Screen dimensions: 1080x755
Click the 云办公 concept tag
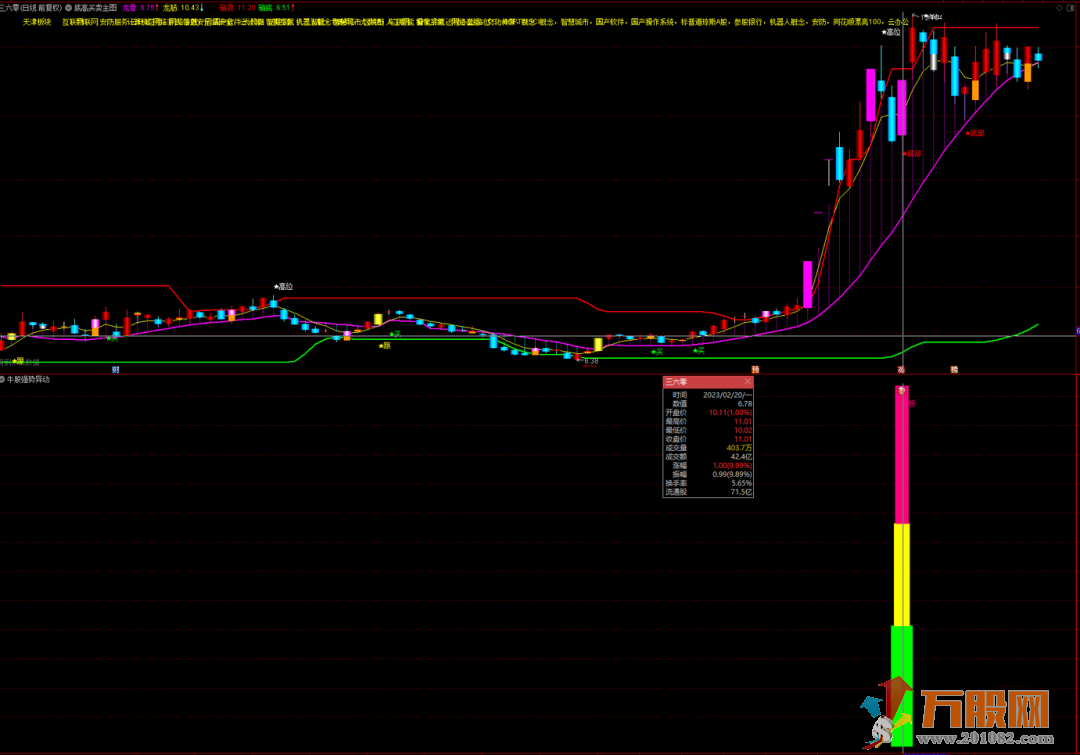coord(898,22)
